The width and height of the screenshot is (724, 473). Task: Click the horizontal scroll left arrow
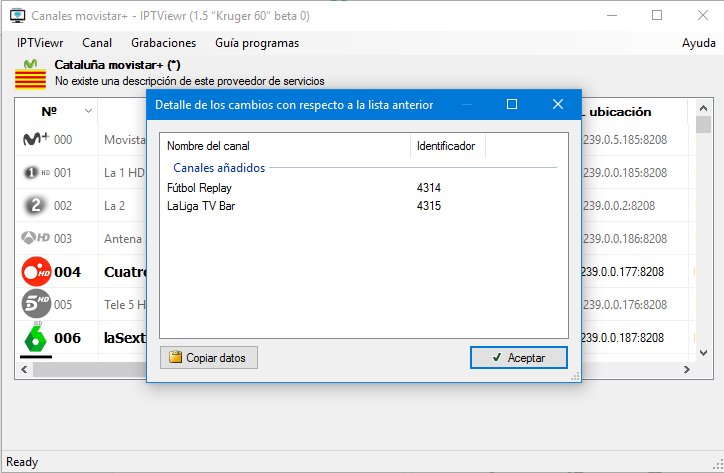[x=24, y=370]
